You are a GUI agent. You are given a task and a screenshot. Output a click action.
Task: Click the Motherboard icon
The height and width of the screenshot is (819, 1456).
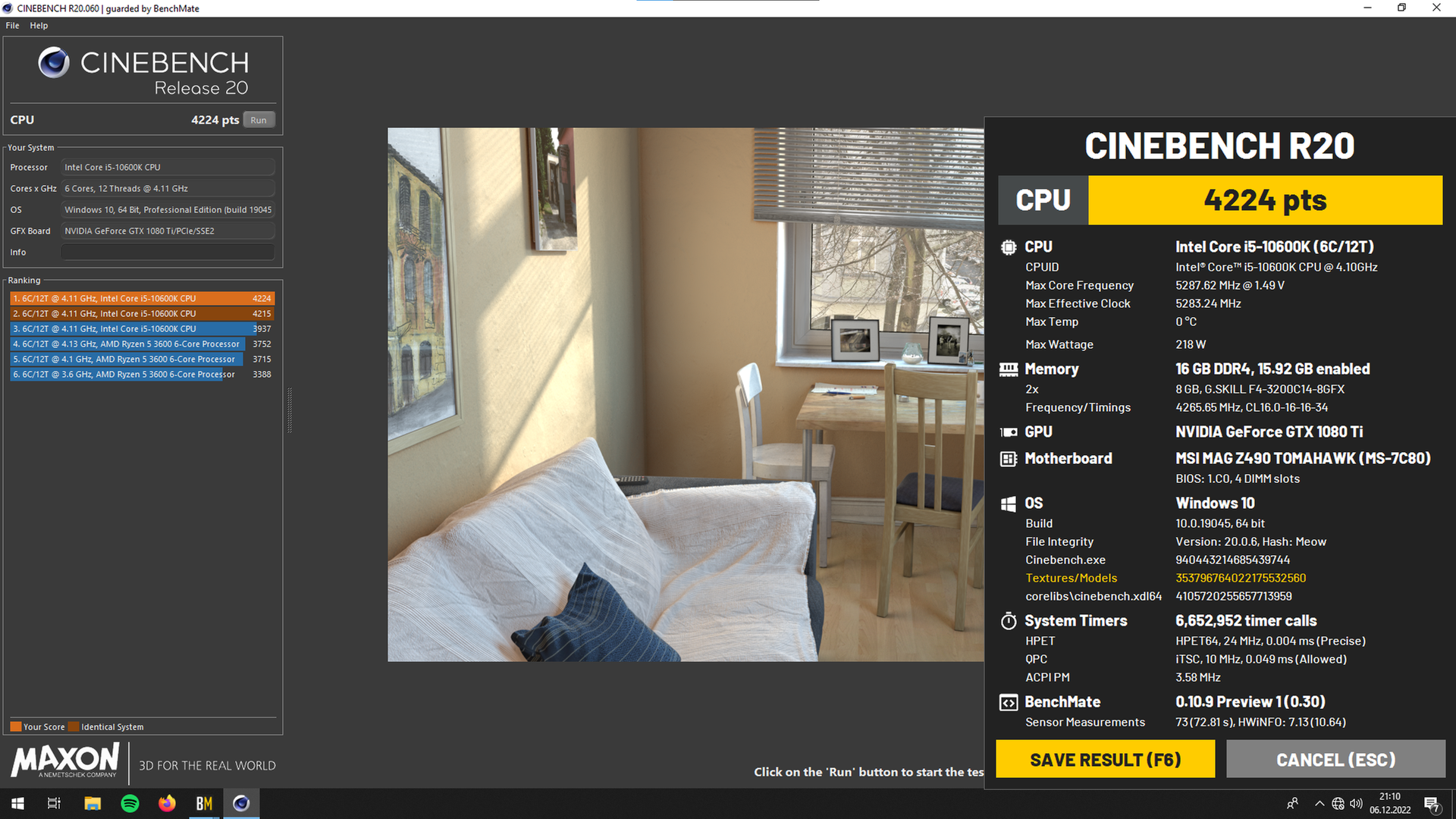[1009, 459]
